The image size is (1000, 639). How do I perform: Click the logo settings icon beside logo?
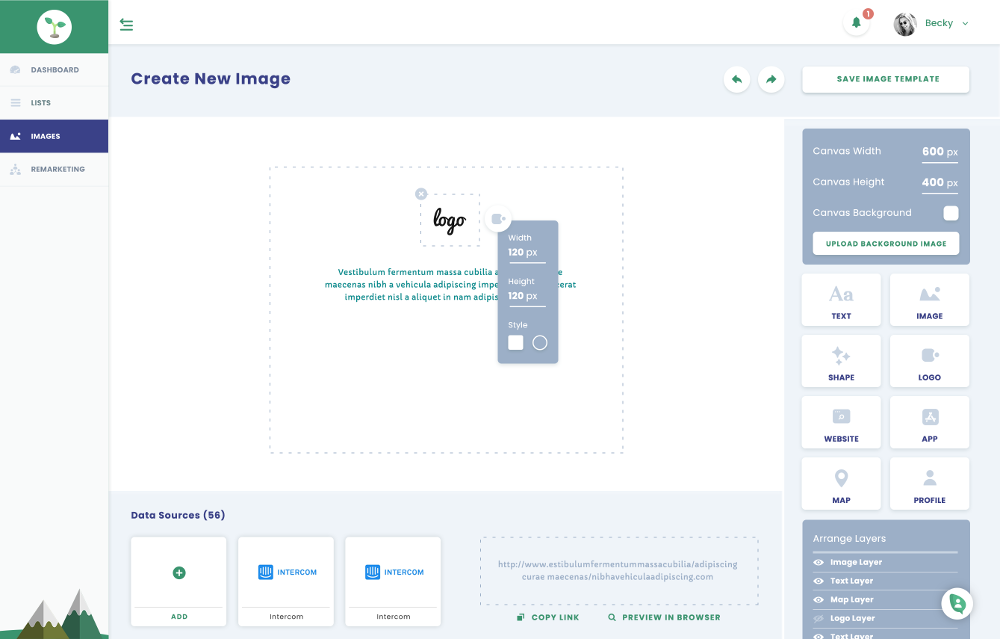tap(498, 219)
